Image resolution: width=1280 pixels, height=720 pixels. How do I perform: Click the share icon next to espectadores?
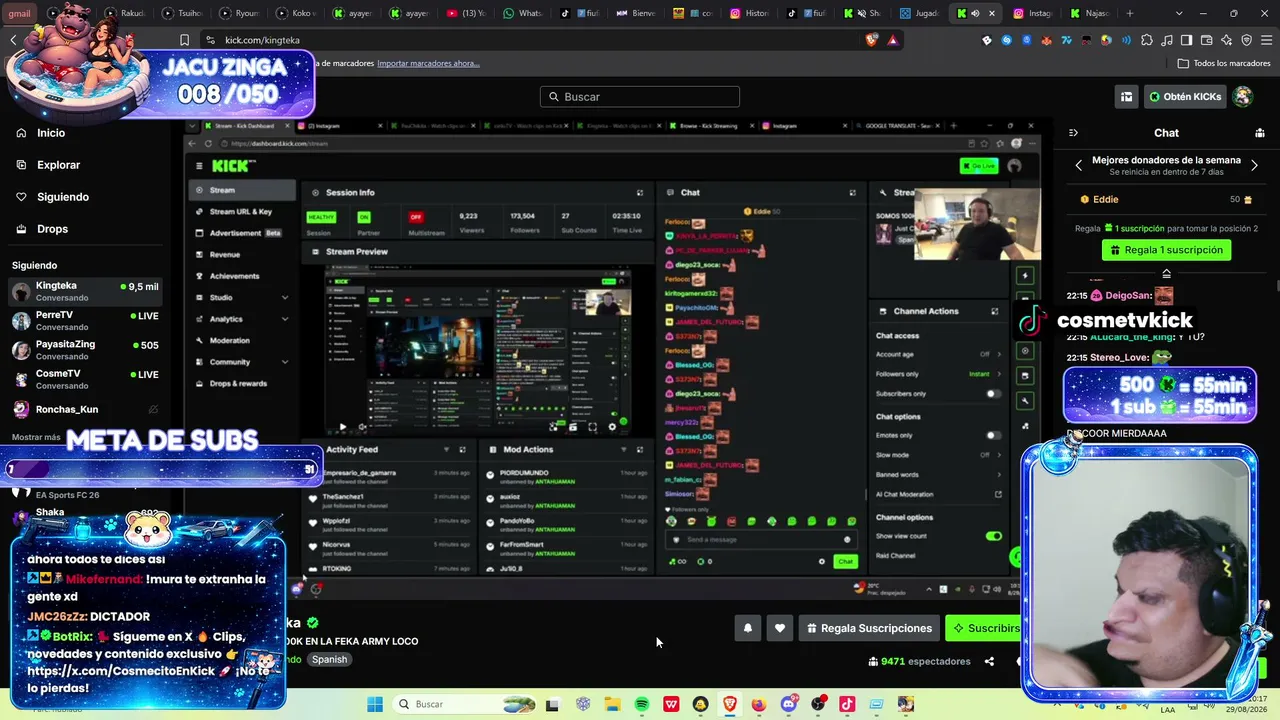(989, 661)
